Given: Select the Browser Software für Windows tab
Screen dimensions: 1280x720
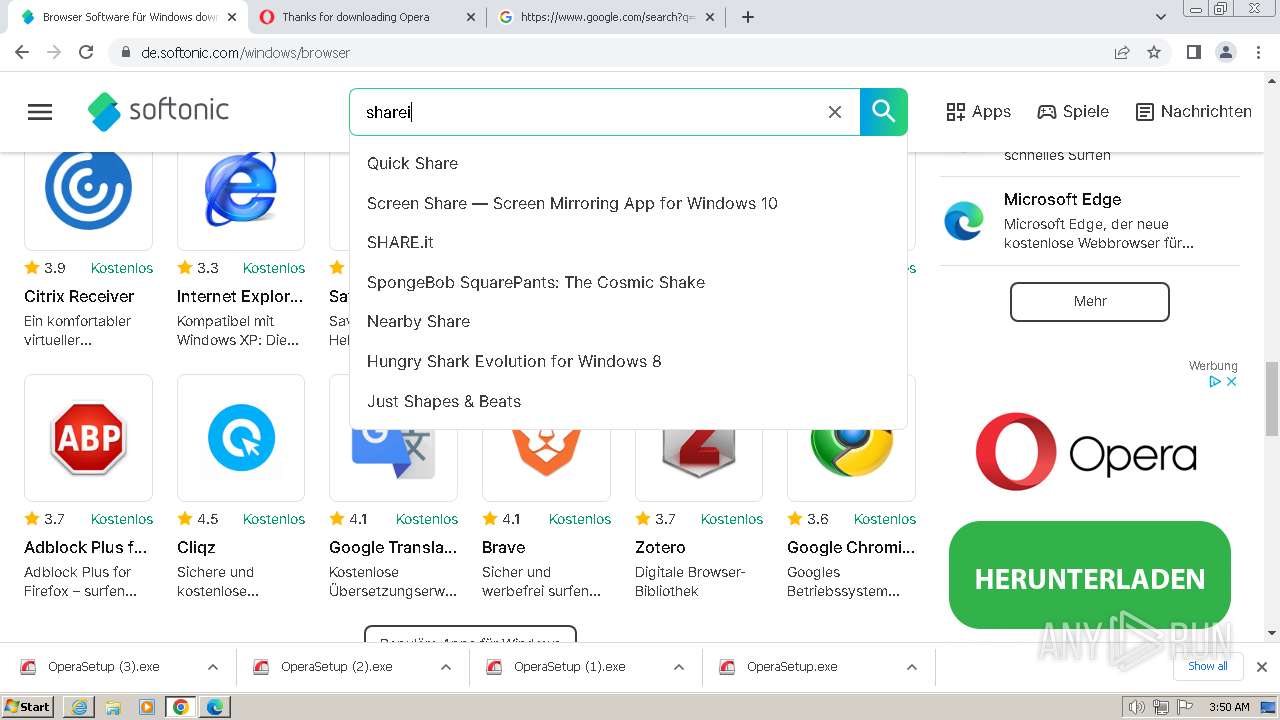Looking at the screenshot, I should 130,17.
